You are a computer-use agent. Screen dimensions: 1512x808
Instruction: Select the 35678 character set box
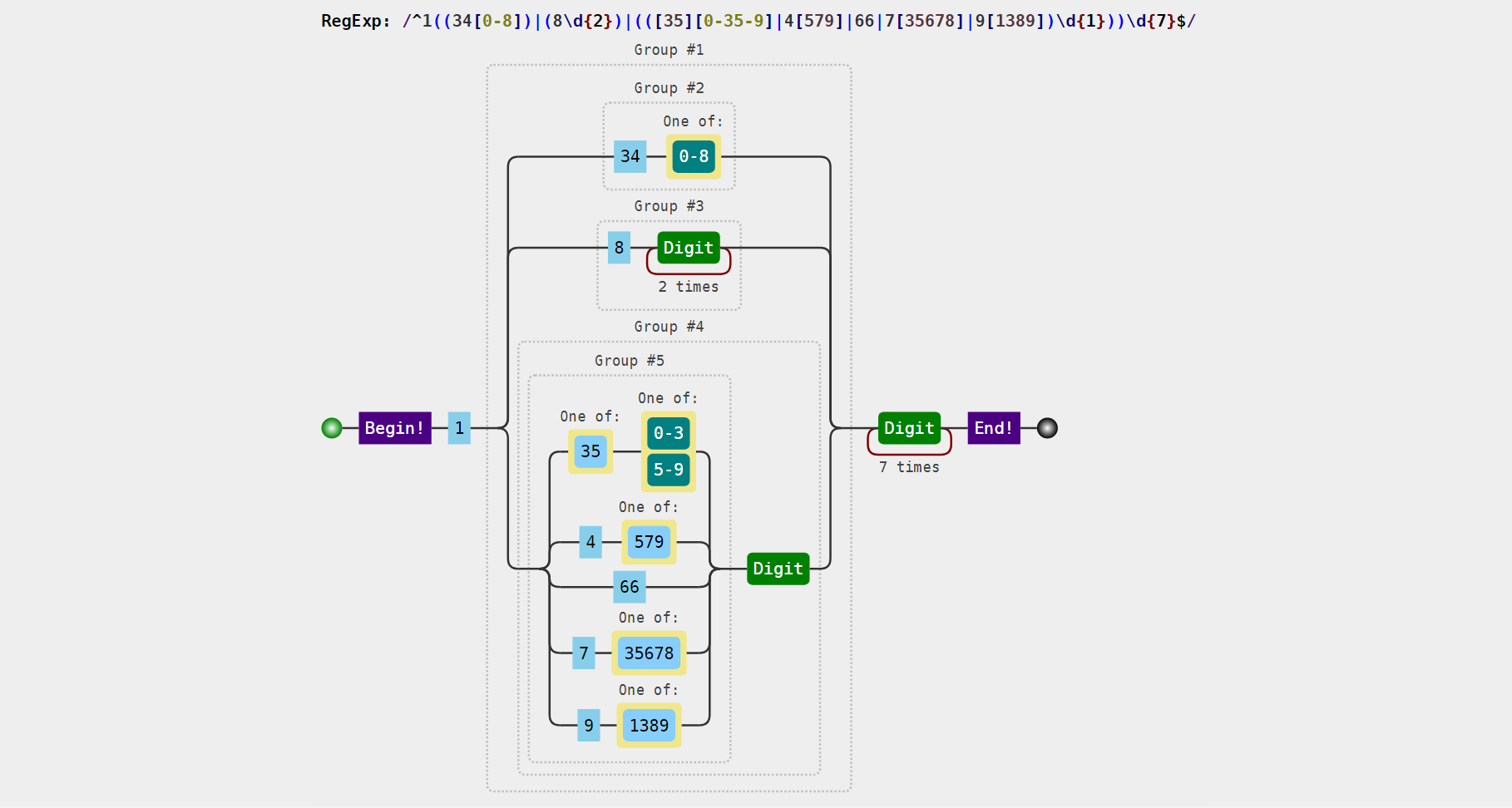tap(650, 653)
